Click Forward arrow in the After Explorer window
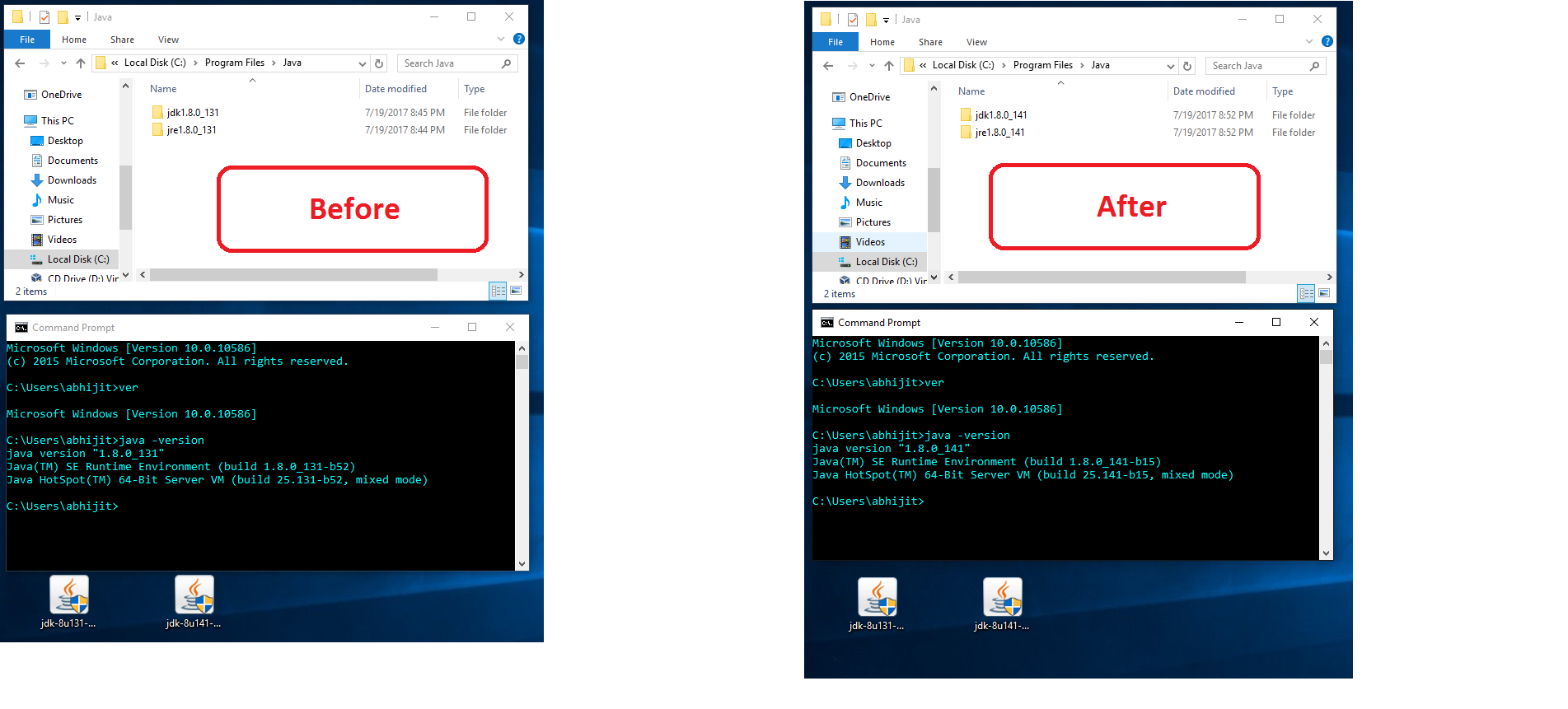This screenshot has height=709, width=1568. point(852,66)
